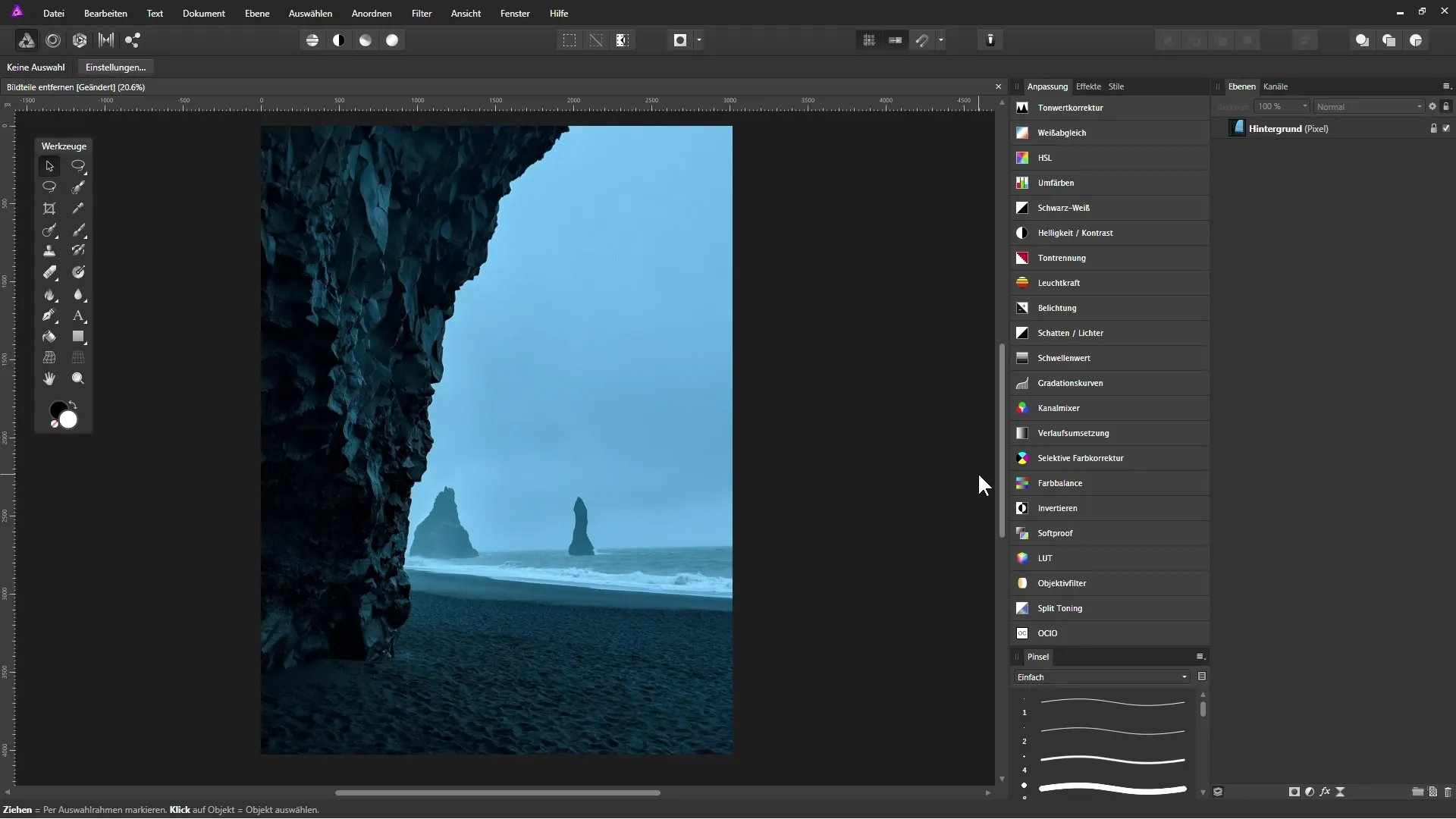Screen dimensions: 1456x819
Task: Select the Clone Stamp tool
Action: point(49,251)
